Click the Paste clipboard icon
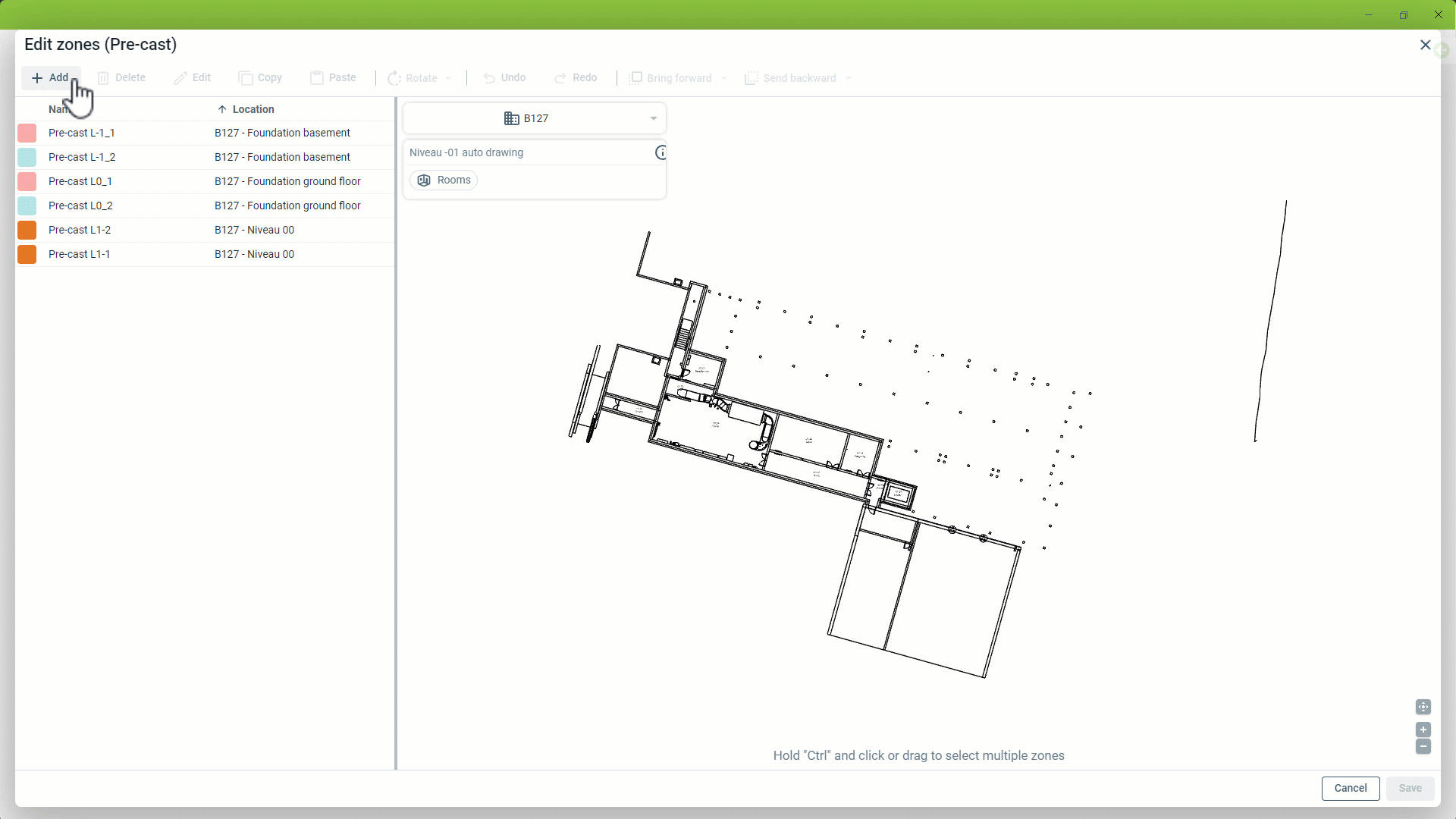The width and height of the screenshot is (1456, 819). point(317,78)
